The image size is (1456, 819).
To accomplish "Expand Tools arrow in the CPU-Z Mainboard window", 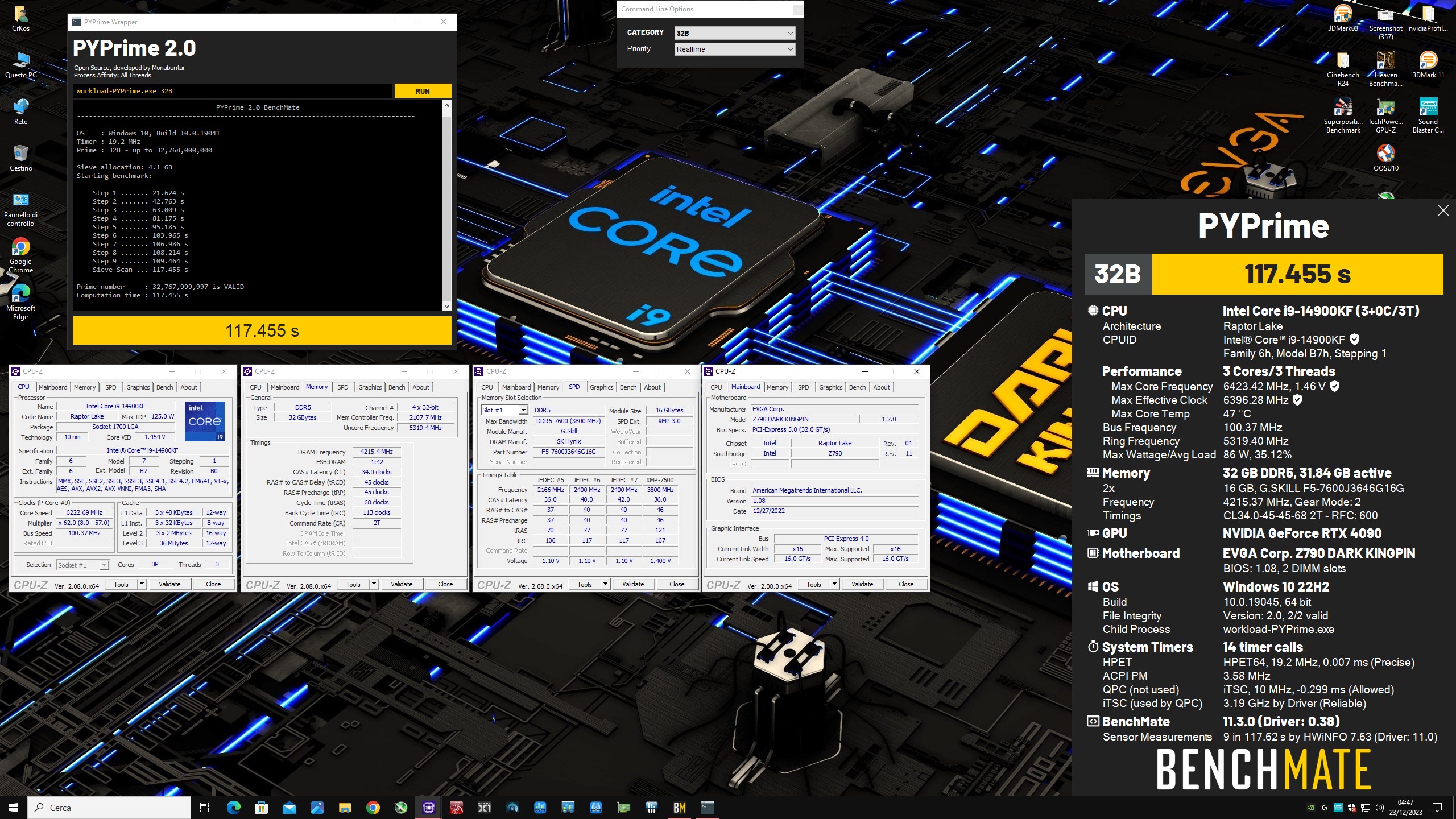I will (x=834, y=584).
